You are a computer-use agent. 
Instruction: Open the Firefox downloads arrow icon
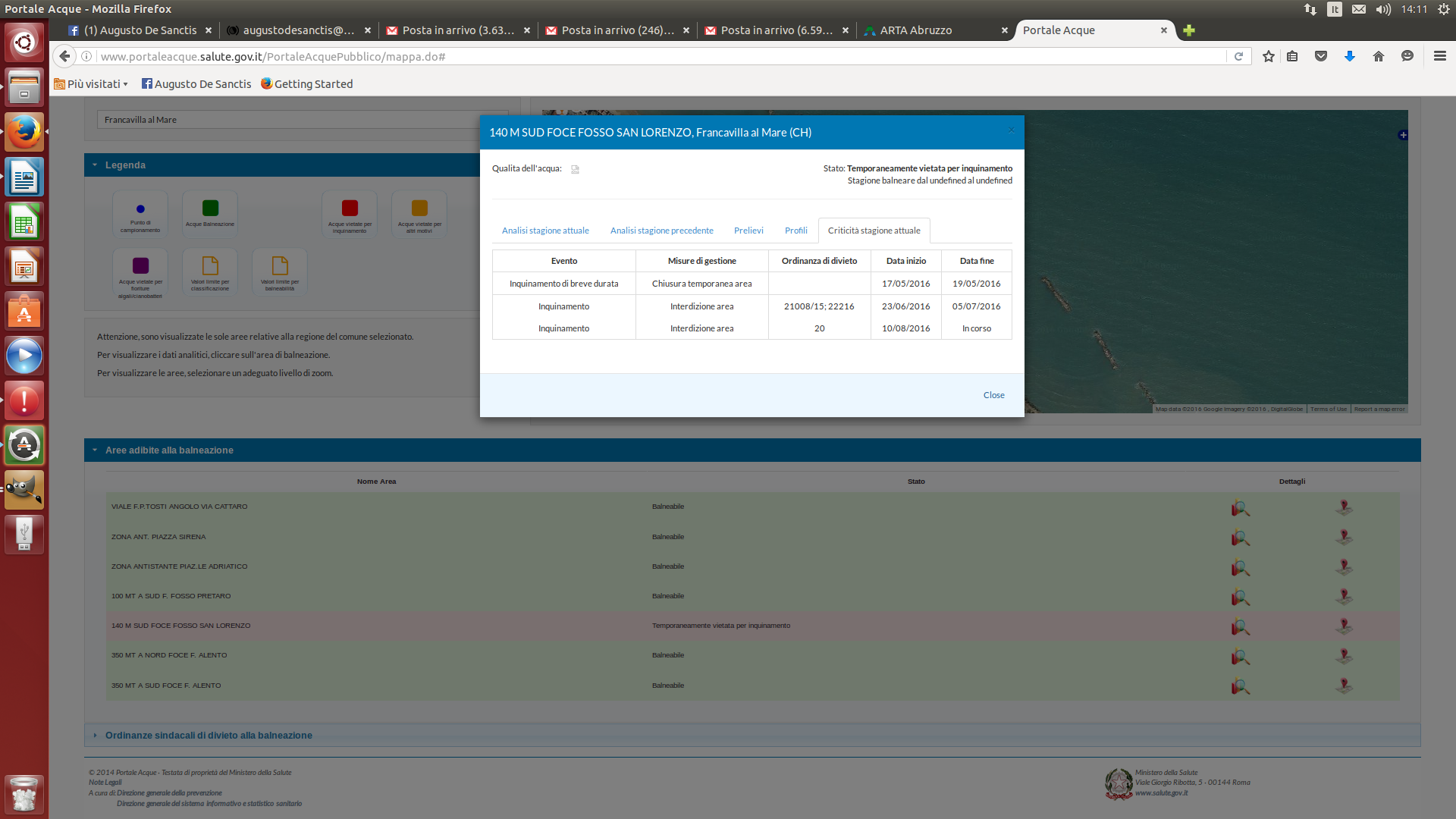[1350, 57]
